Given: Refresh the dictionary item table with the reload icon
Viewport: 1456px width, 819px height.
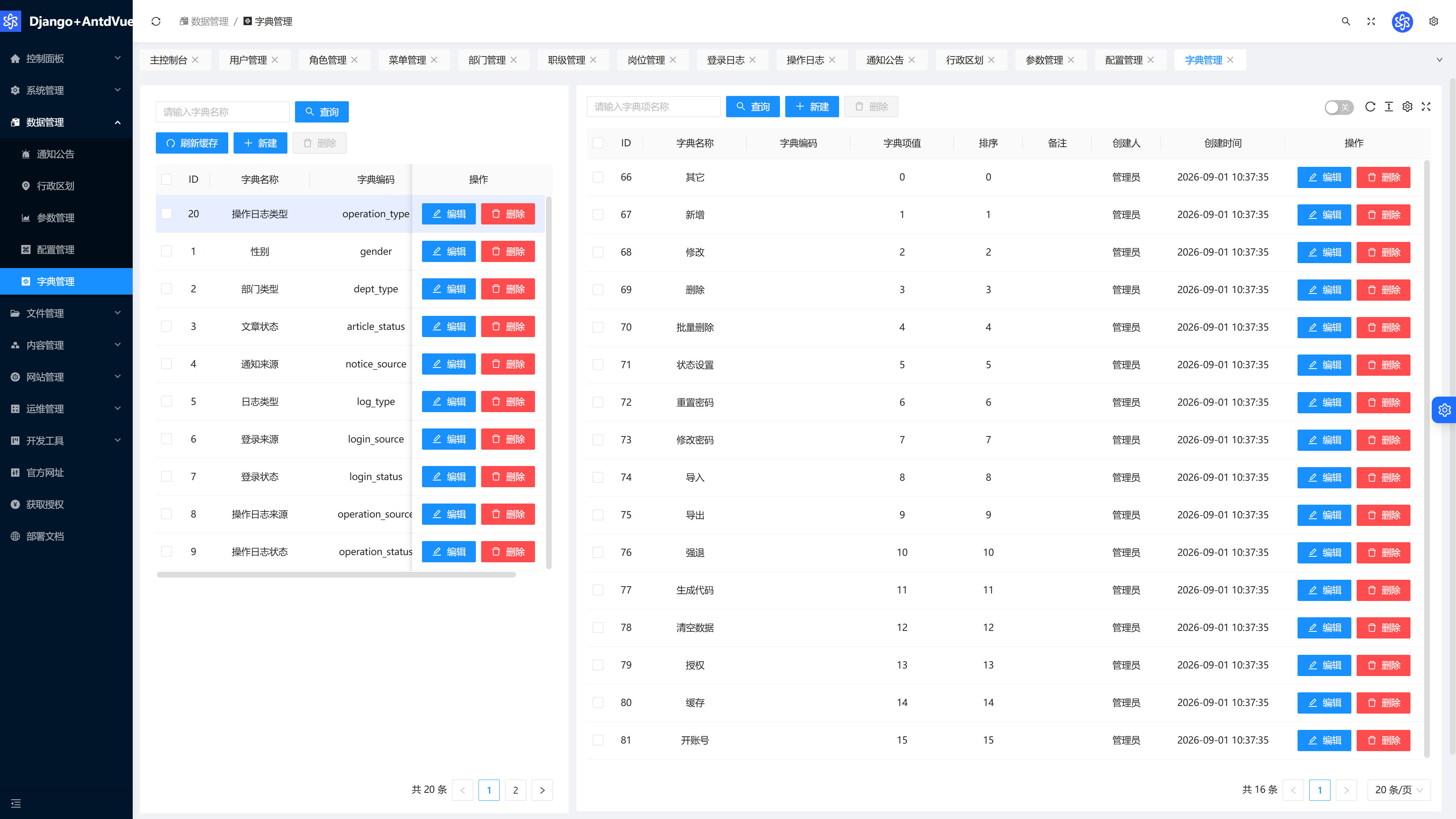Looking at the screenshot, I should click(x=1370, y=107).
